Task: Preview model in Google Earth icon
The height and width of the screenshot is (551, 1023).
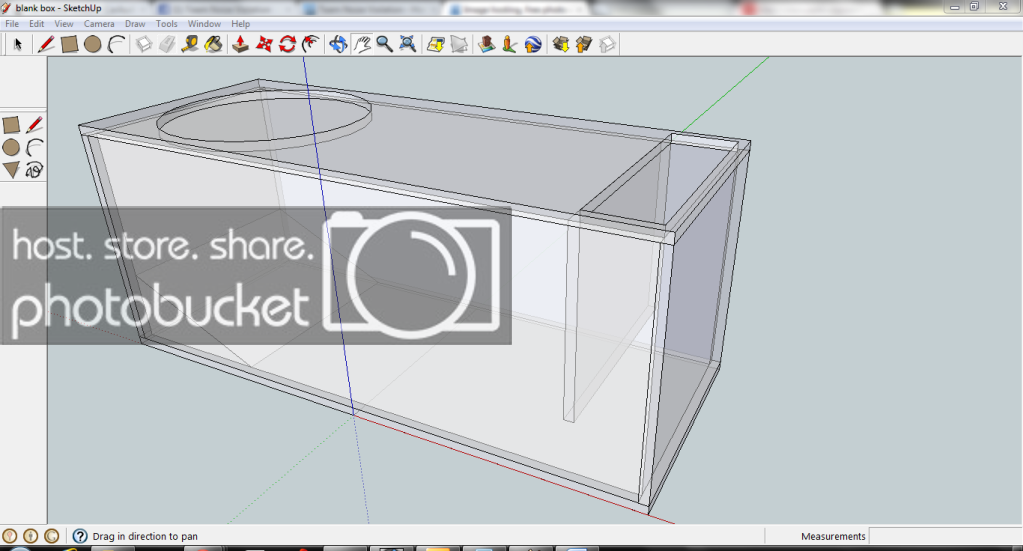Action: [533, 44]
